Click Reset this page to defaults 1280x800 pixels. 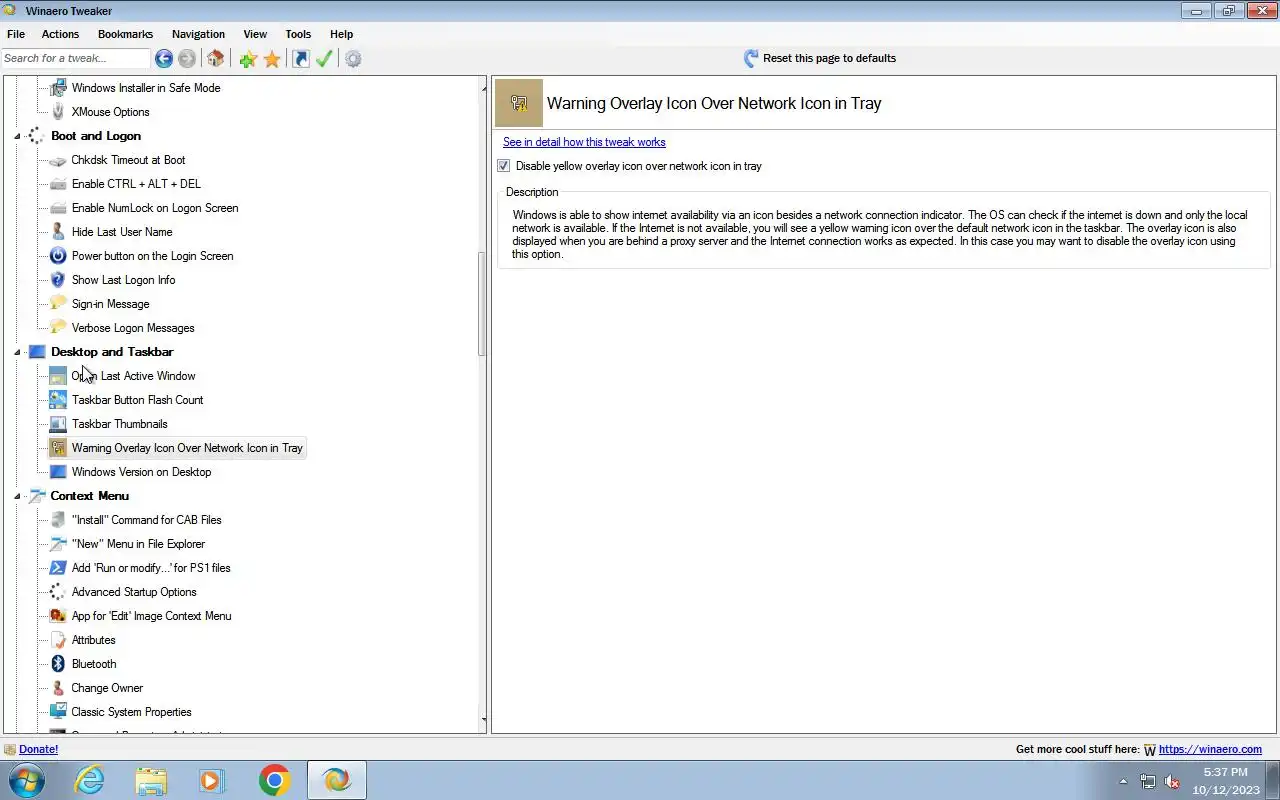[x=829, y=58]
